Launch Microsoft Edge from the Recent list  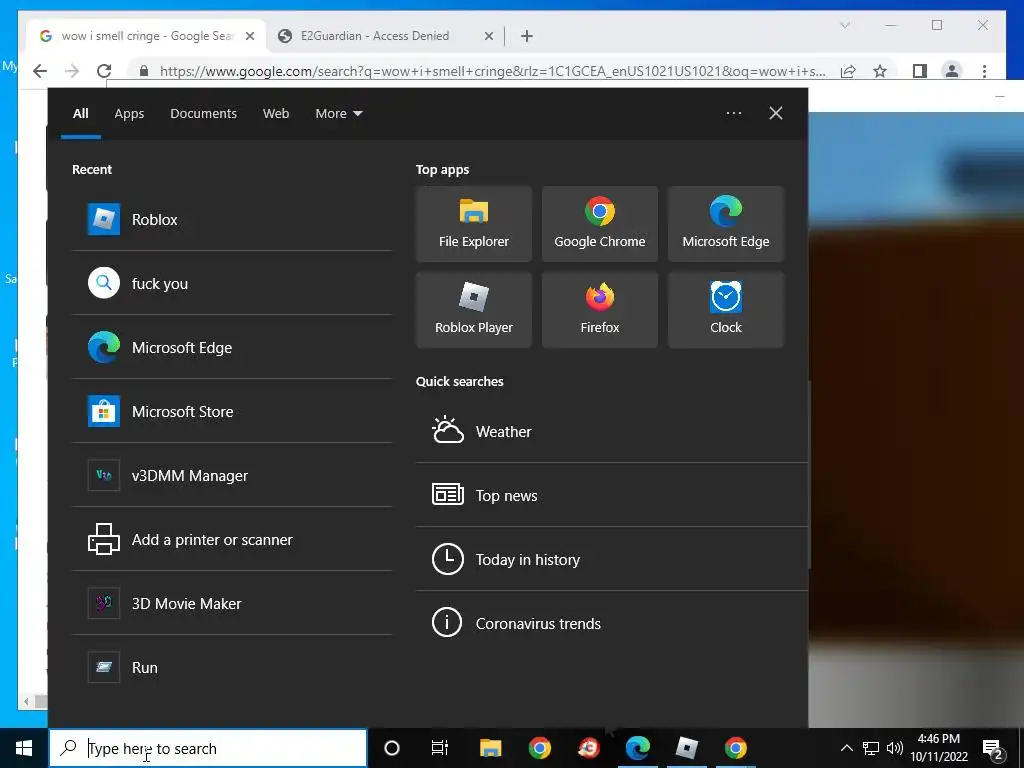click(232, 347)
